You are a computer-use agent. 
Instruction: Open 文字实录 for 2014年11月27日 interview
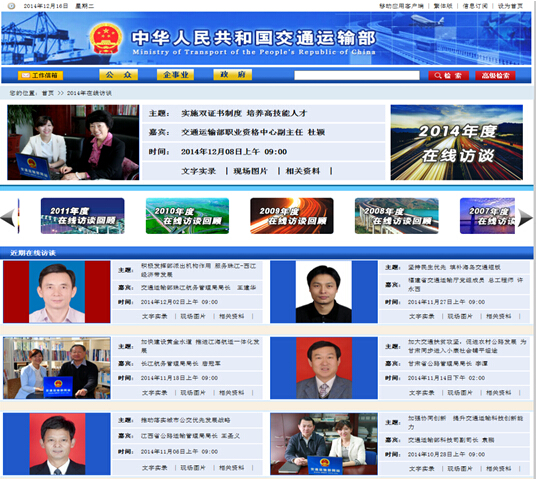(x=422, y=316)
